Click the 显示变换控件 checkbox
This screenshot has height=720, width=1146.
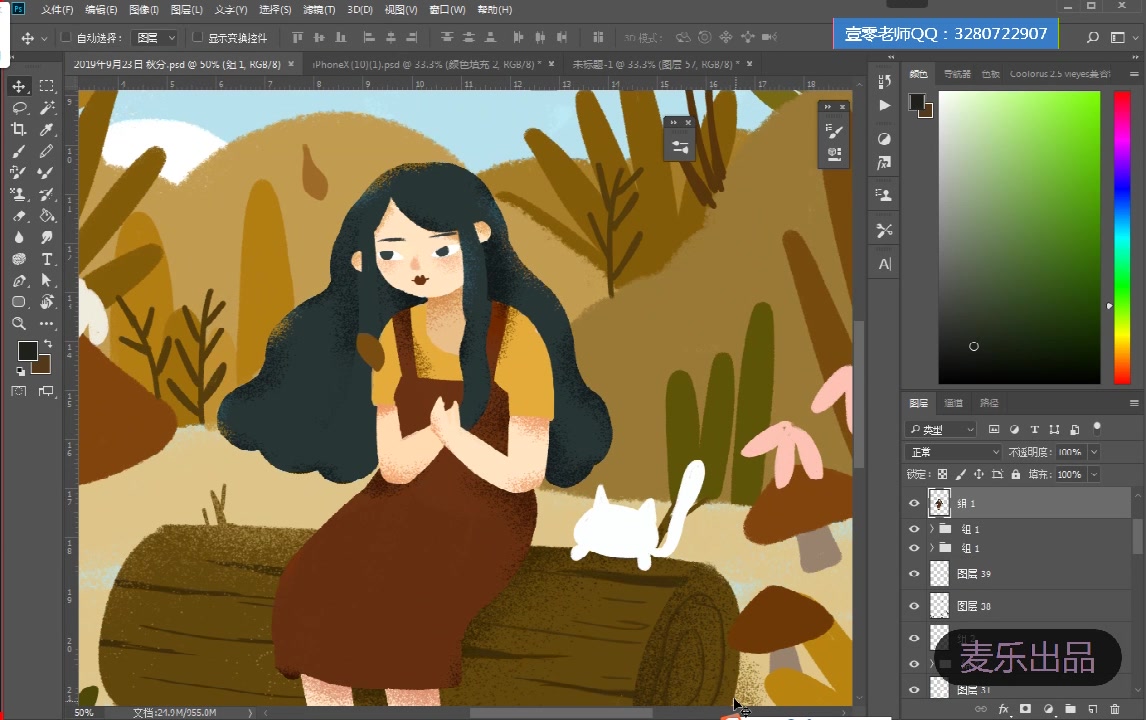[197, 37]
